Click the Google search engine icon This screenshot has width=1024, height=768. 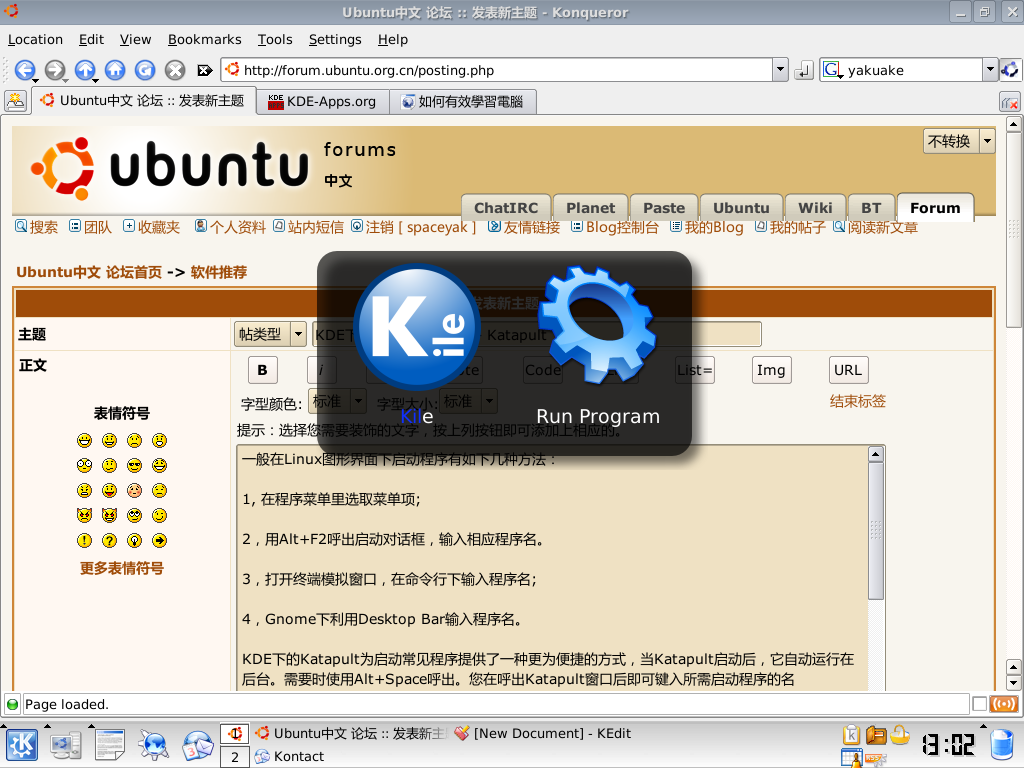coord(832,70)
